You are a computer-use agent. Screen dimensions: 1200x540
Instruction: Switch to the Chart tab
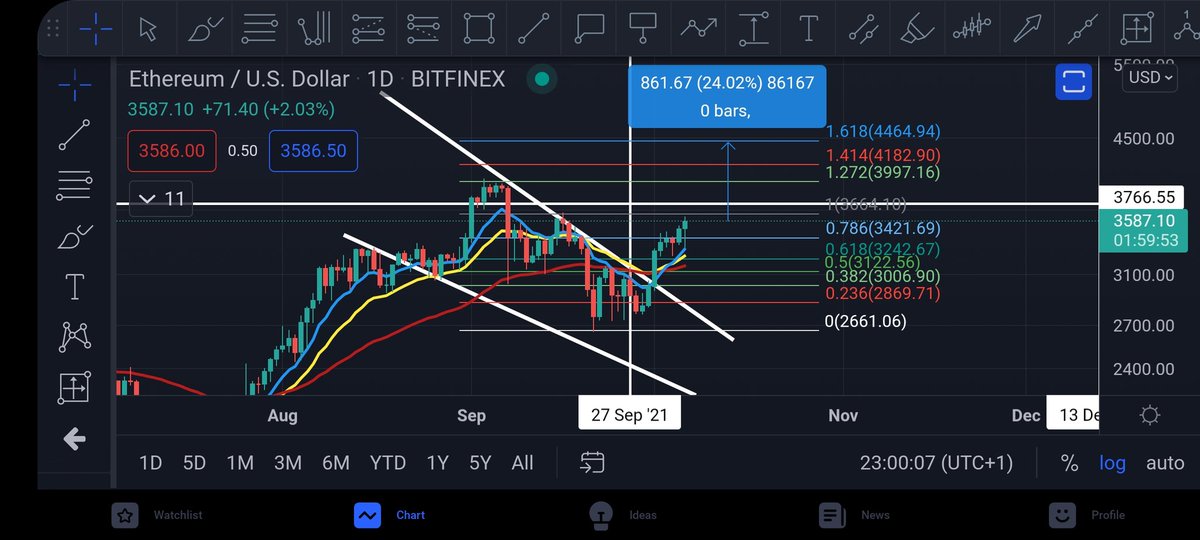point(390,515)
